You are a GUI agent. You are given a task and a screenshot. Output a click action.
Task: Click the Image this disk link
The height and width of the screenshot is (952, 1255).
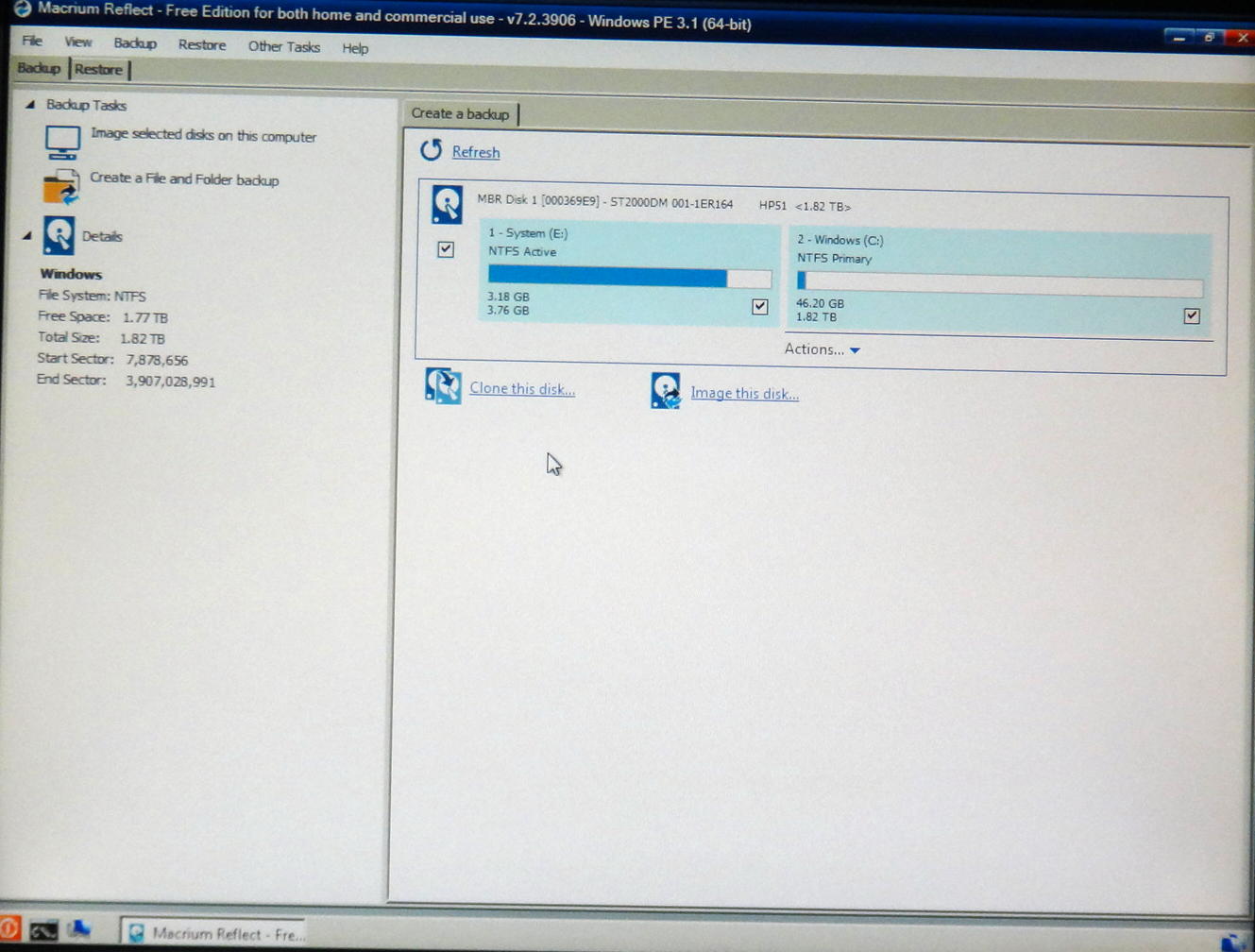point(744,393)
